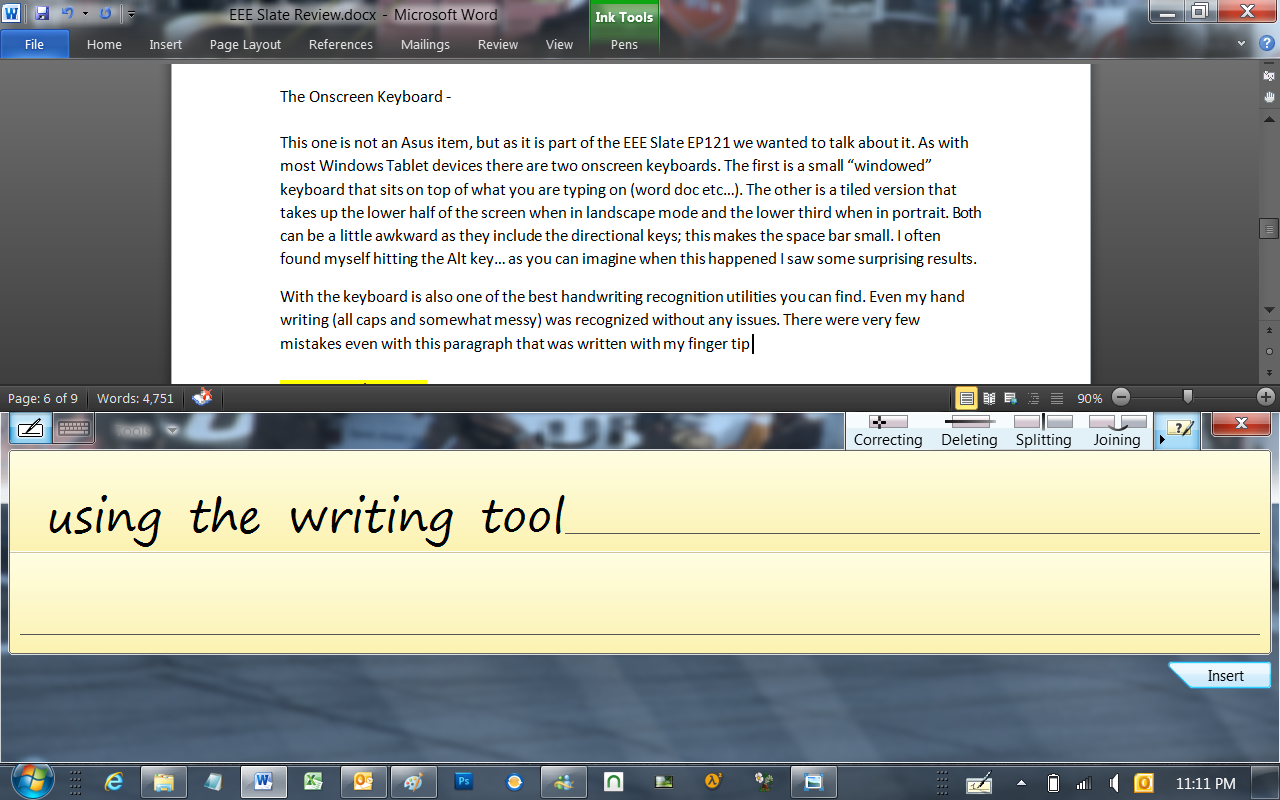
Task: Expand the ribbon using the chevron arrow
Action: (1241, 44)
